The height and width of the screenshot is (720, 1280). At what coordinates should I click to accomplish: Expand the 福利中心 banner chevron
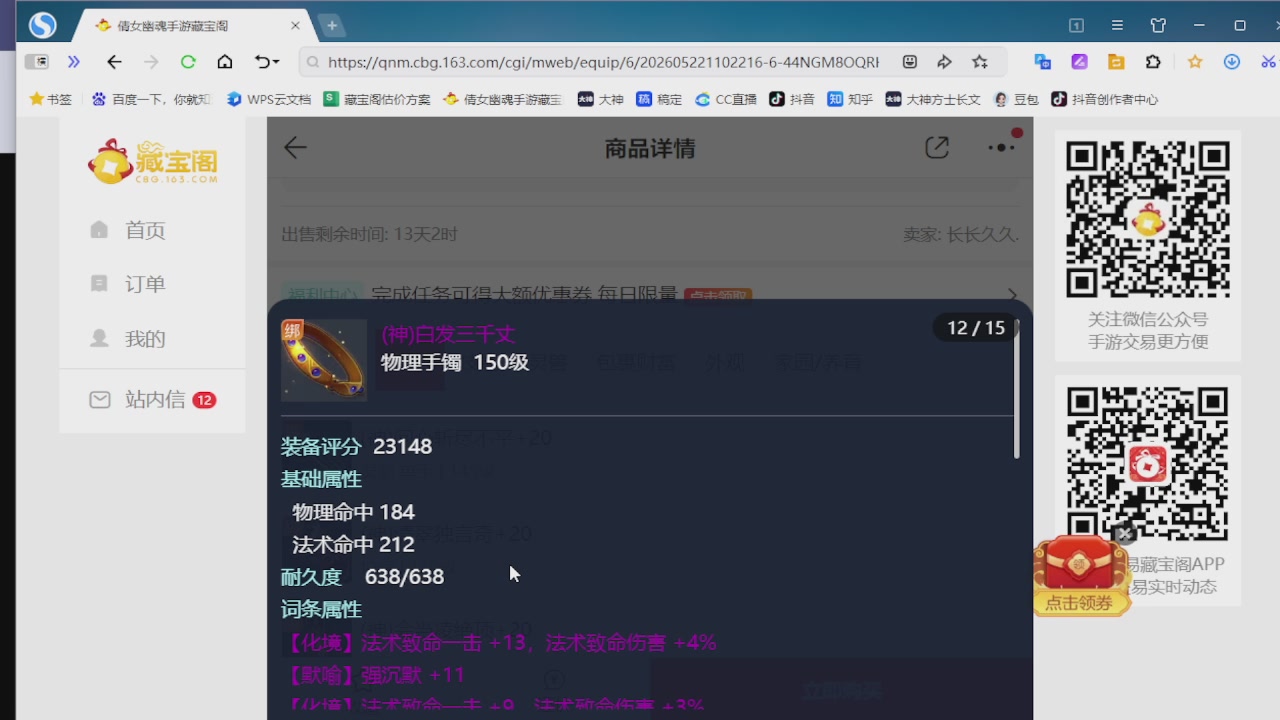click(x=1012, y=295)
